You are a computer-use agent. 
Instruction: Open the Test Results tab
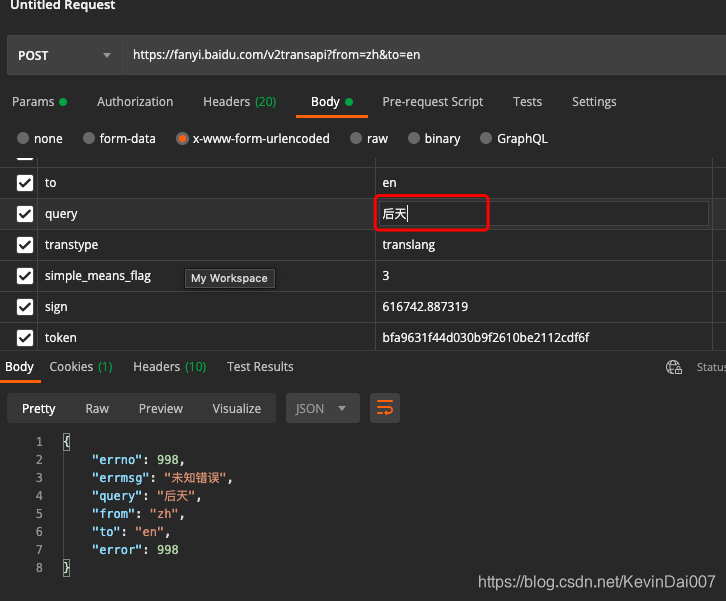point(260,367)
